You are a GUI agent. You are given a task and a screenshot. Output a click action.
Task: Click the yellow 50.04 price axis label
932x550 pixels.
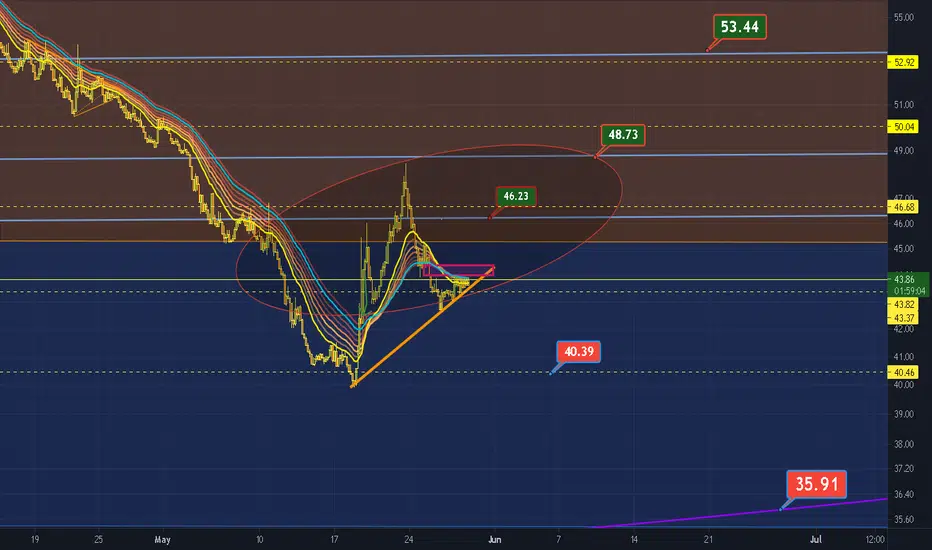coord(903,127)
